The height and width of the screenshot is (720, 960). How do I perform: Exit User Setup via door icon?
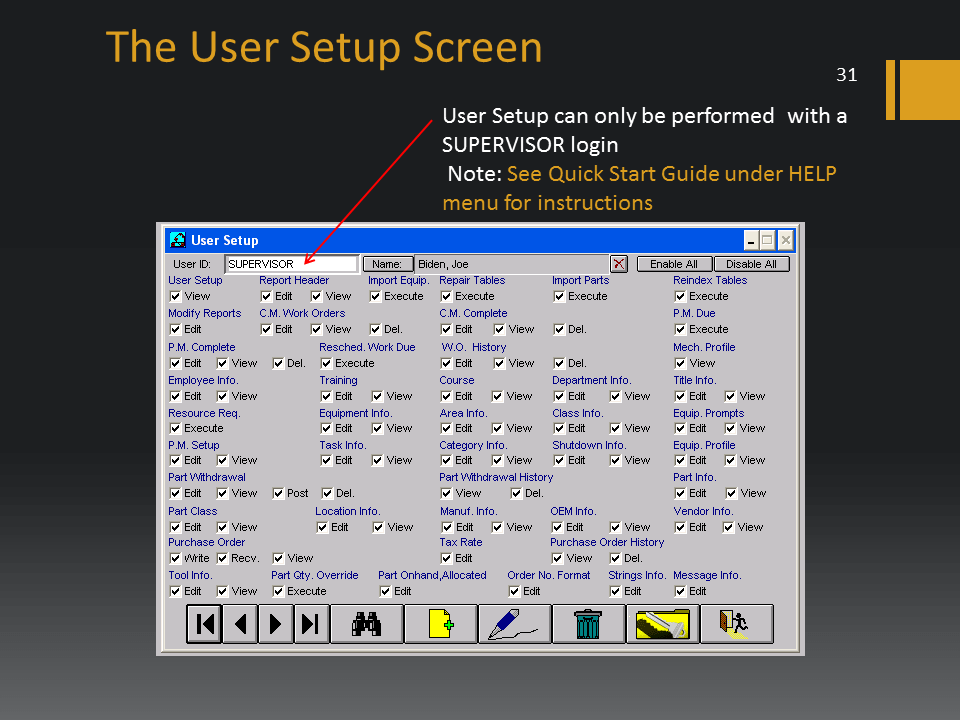(737, 624)
